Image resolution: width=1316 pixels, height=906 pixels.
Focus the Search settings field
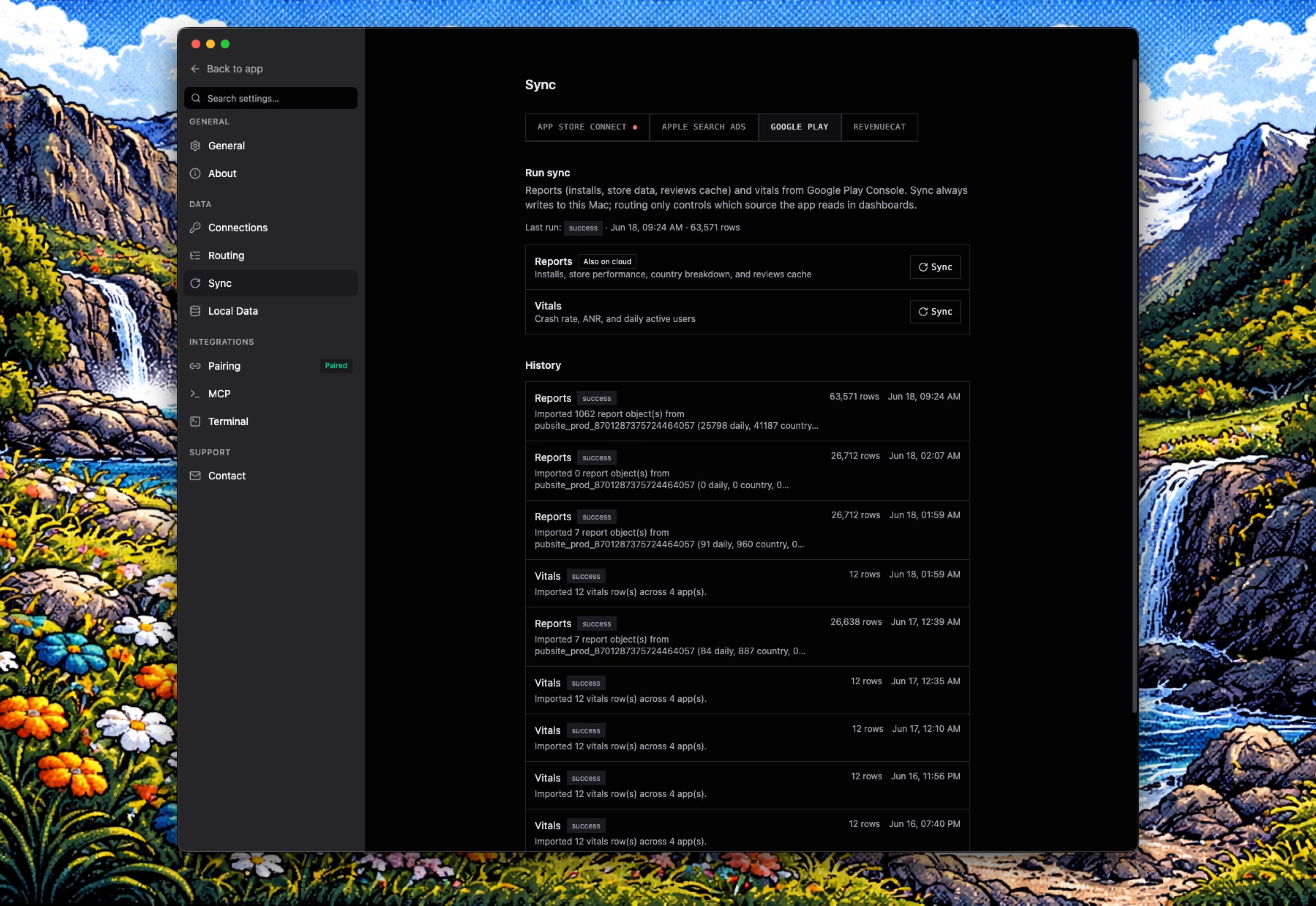click(x=271, y=98)
